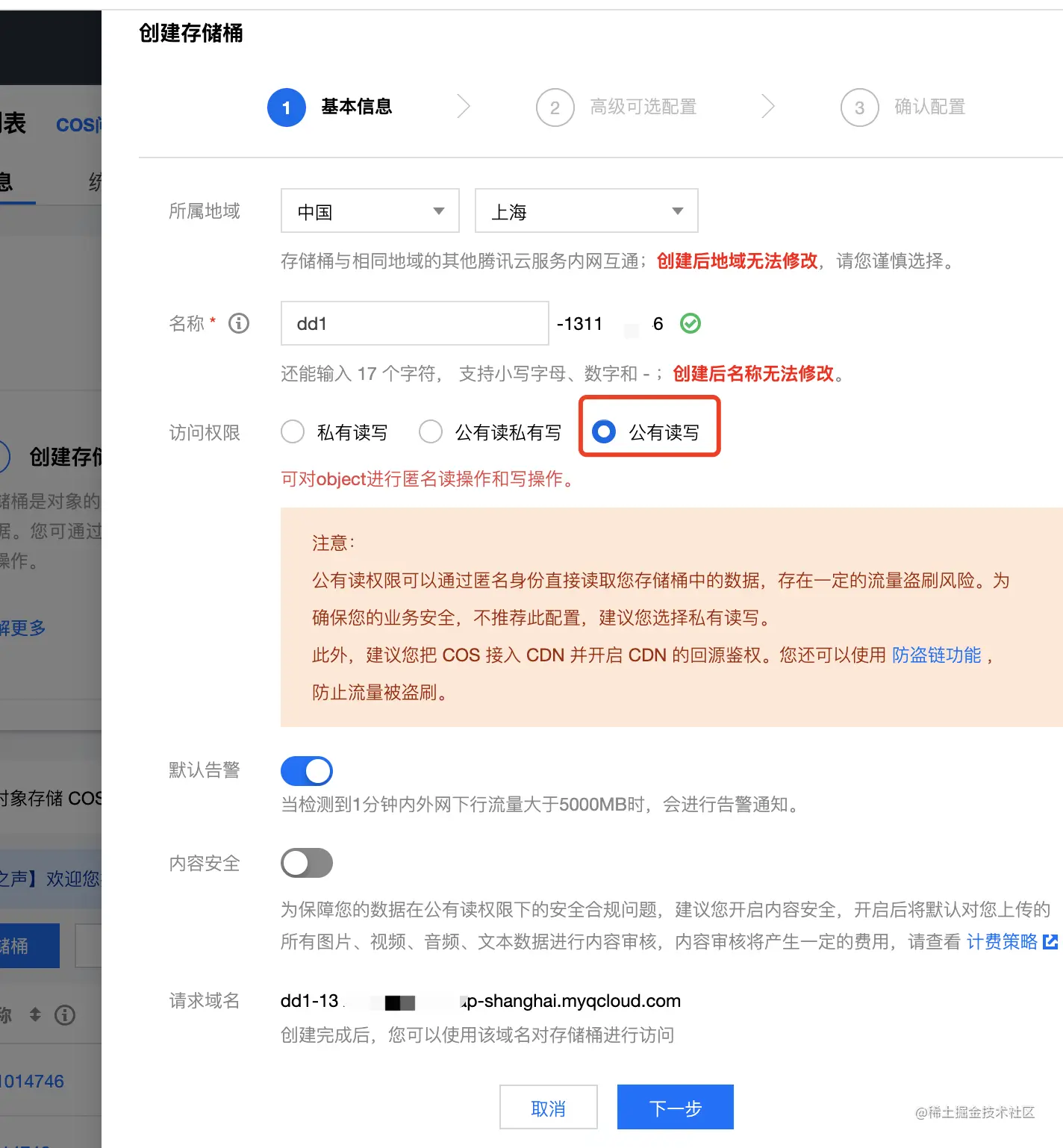Click the 基本信息 step label

pyautogui.click(x=357, y=107)
